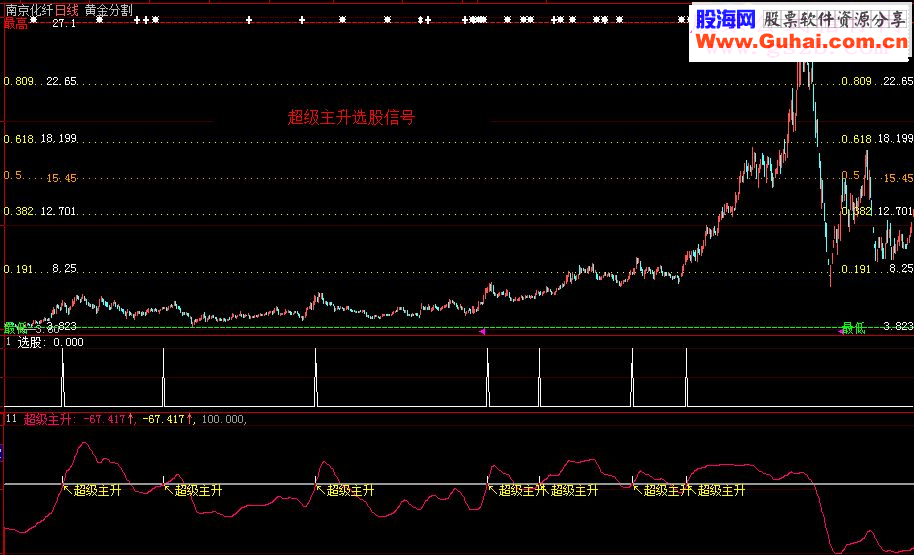Click panel number 11 beside 超级主升
The height and width of the screenshot is (555, 914).
tap(11, 419)
